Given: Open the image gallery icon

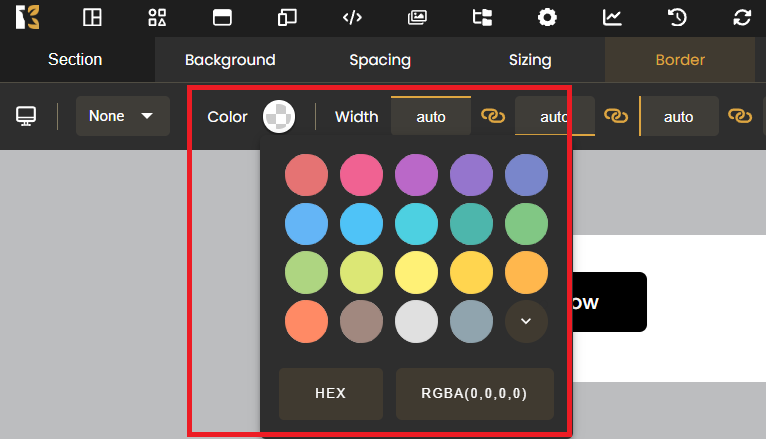Looking at the screenshot, I should [x=417, y=17].
